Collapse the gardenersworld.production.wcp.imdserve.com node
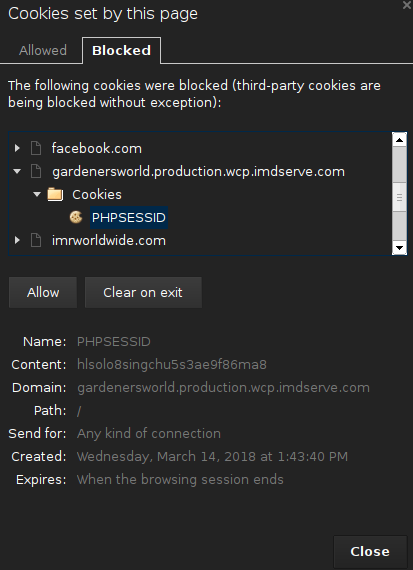 point(17,171)
